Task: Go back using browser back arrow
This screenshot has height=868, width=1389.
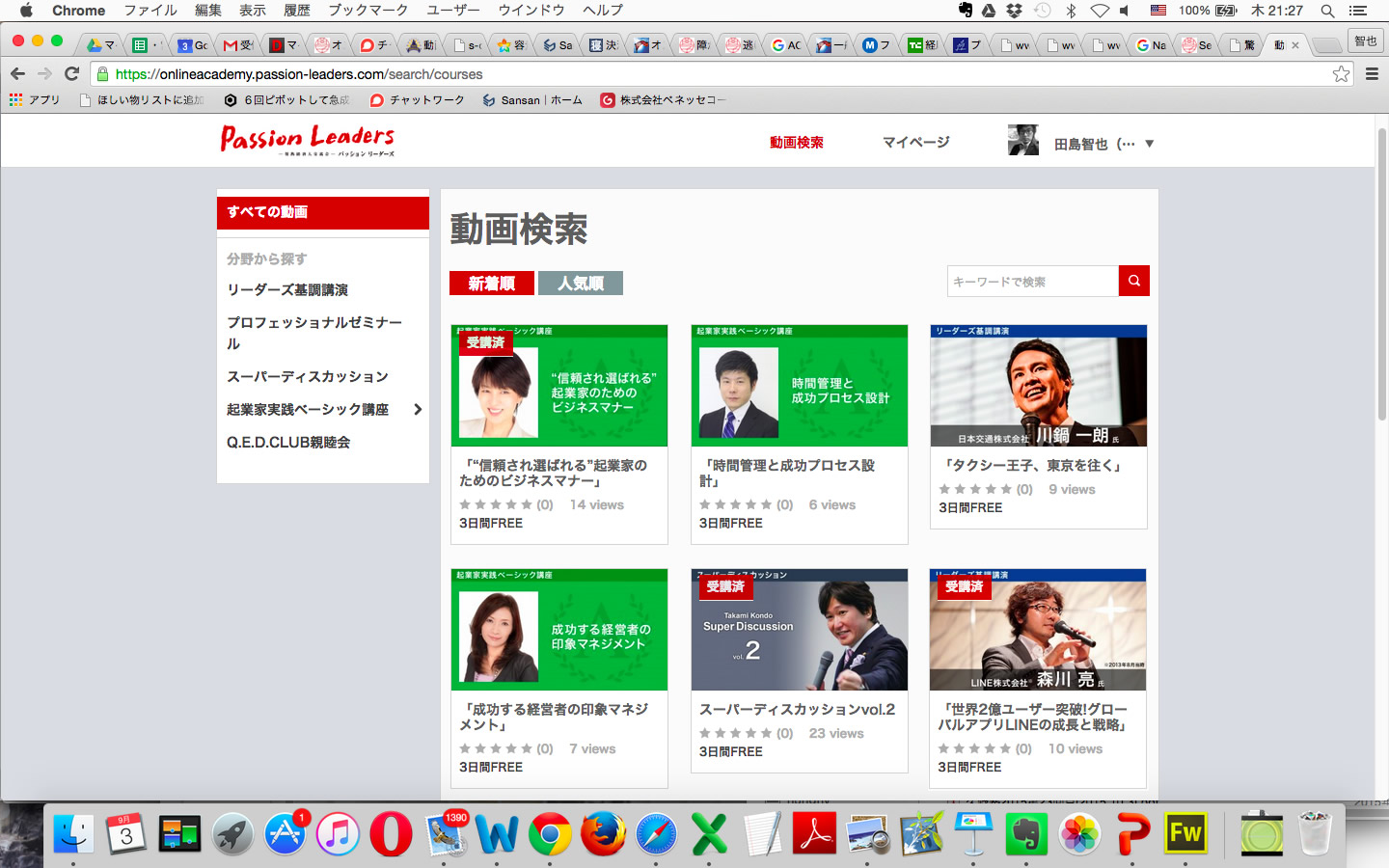Action: (17, 73)
